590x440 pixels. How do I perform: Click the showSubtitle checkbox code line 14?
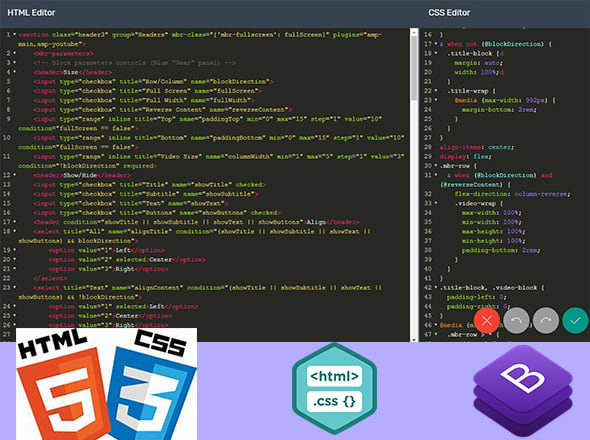click(x=146, y=194)
